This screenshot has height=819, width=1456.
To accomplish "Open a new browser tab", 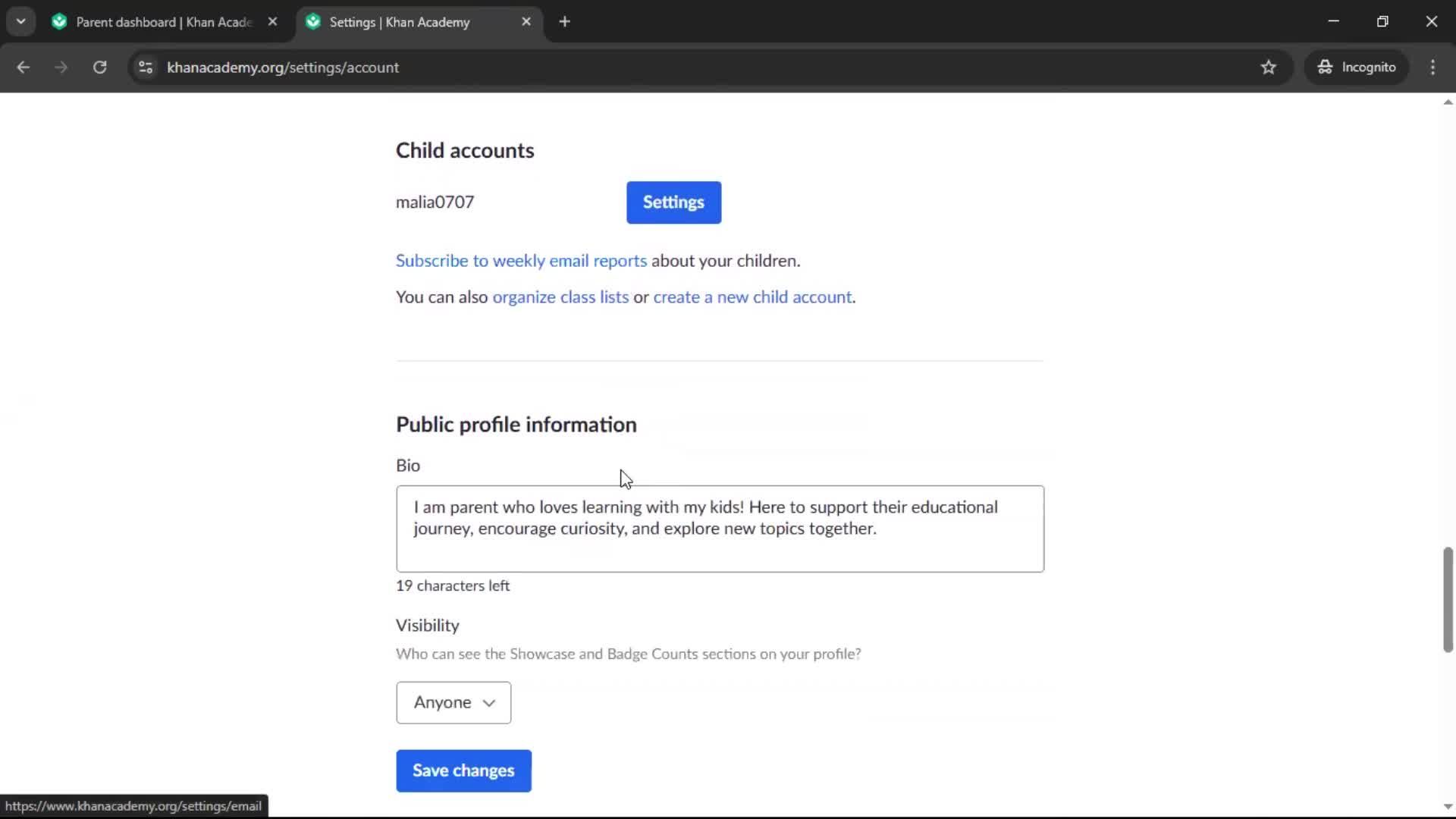I will click(564, 22).
